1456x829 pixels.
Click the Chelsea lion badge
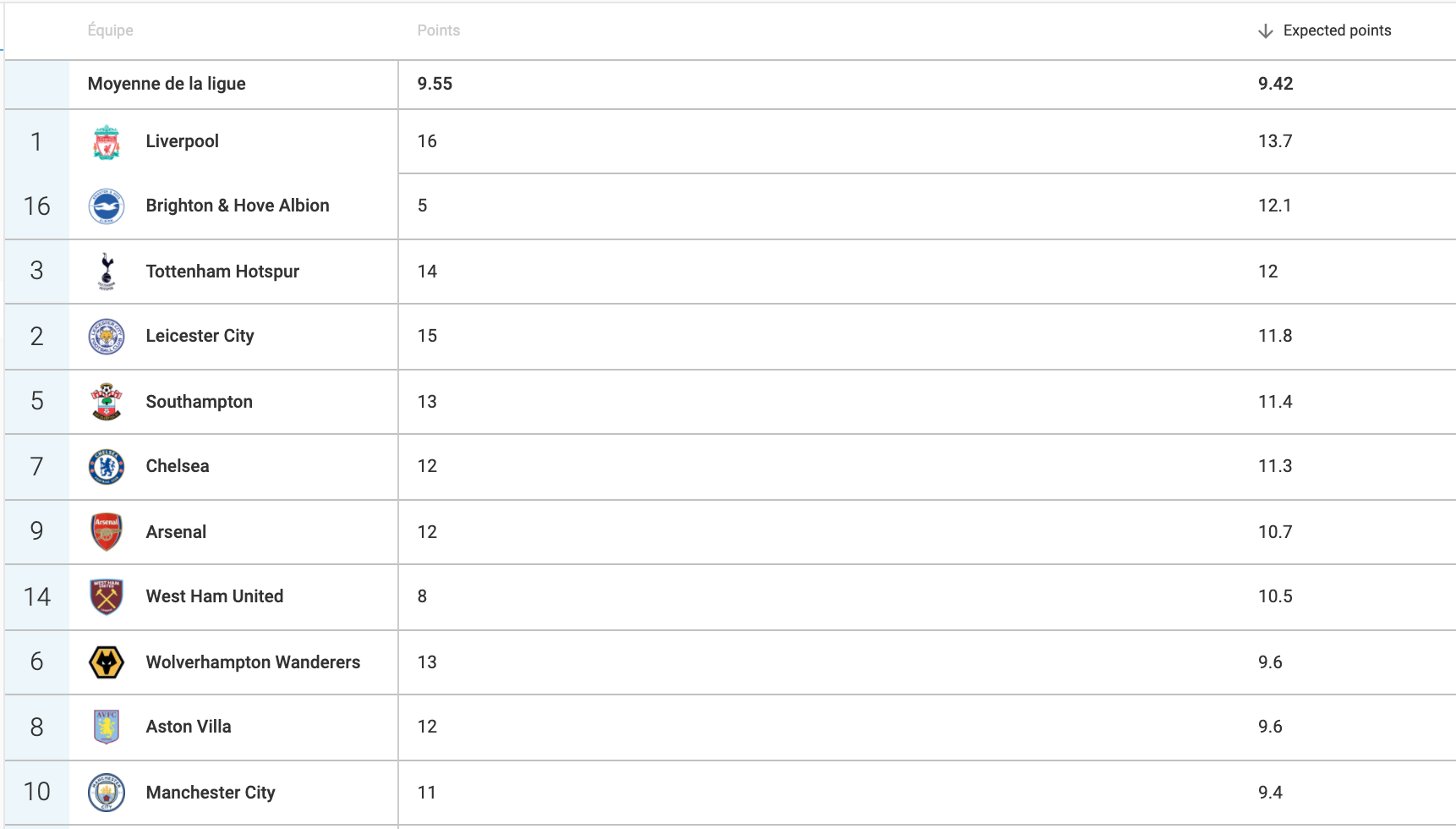[x=107, y=467]
